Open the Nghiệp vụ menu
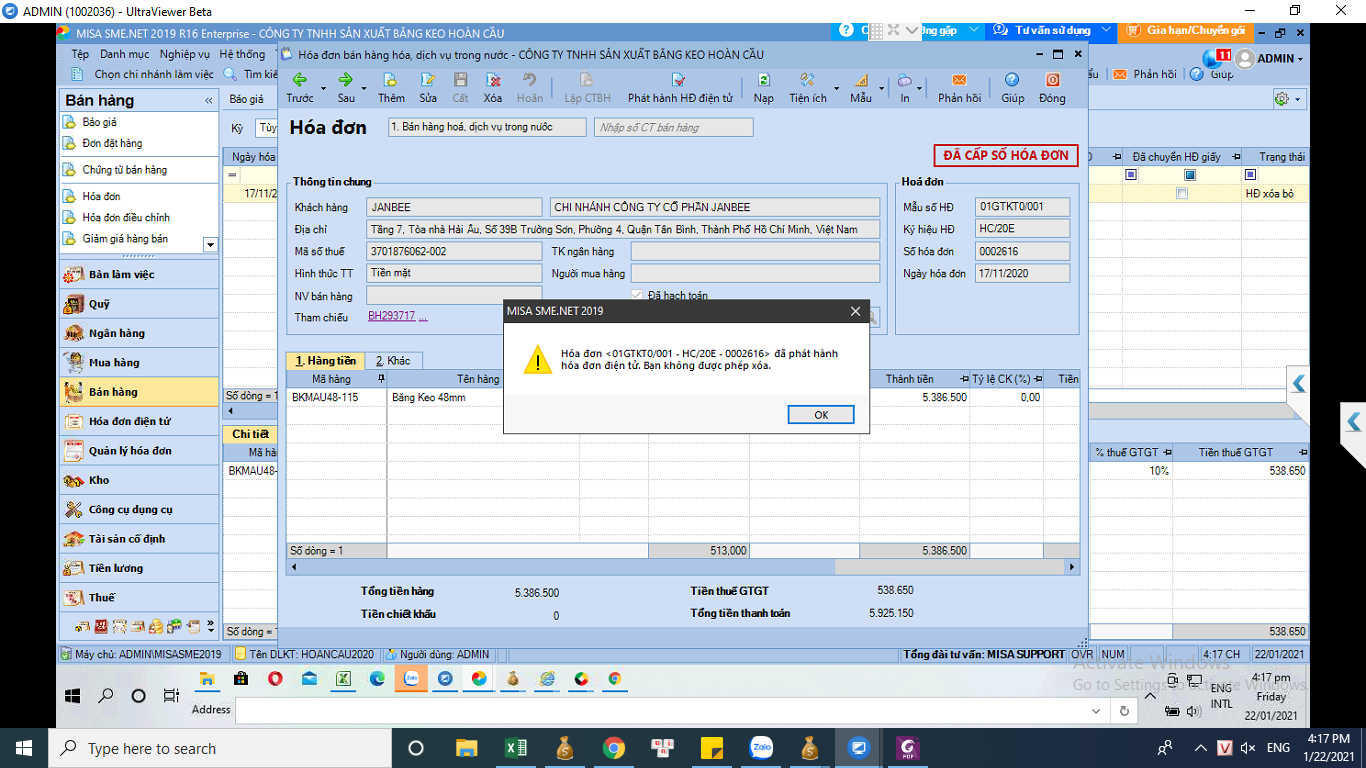The height and width of the screenshot is (768, 1366). point(185,54)
